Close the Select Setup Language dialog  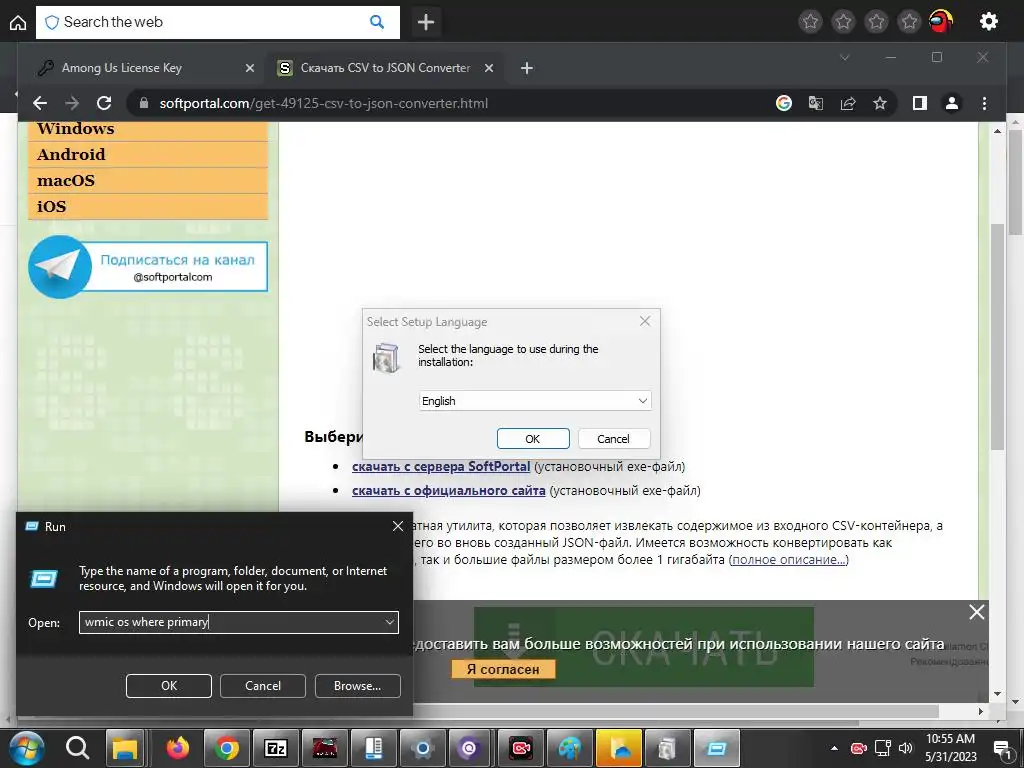point(645,321)
